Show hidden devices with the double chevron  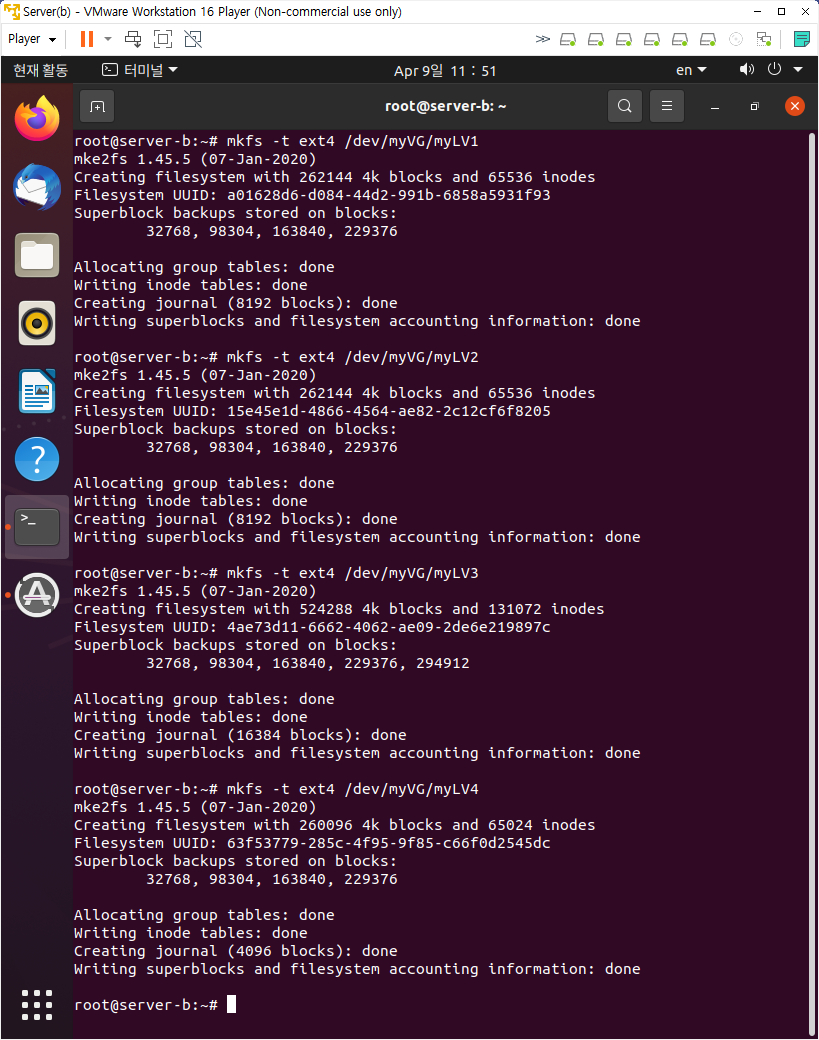pyautogui.click(x=542, y=39)
